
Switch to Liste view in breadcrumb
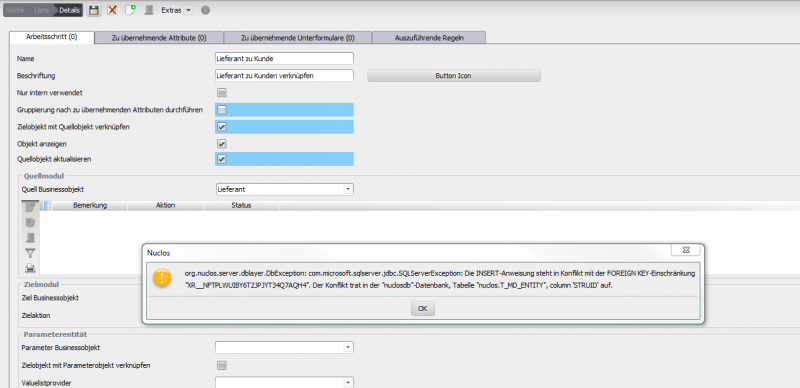click(41, 10)
